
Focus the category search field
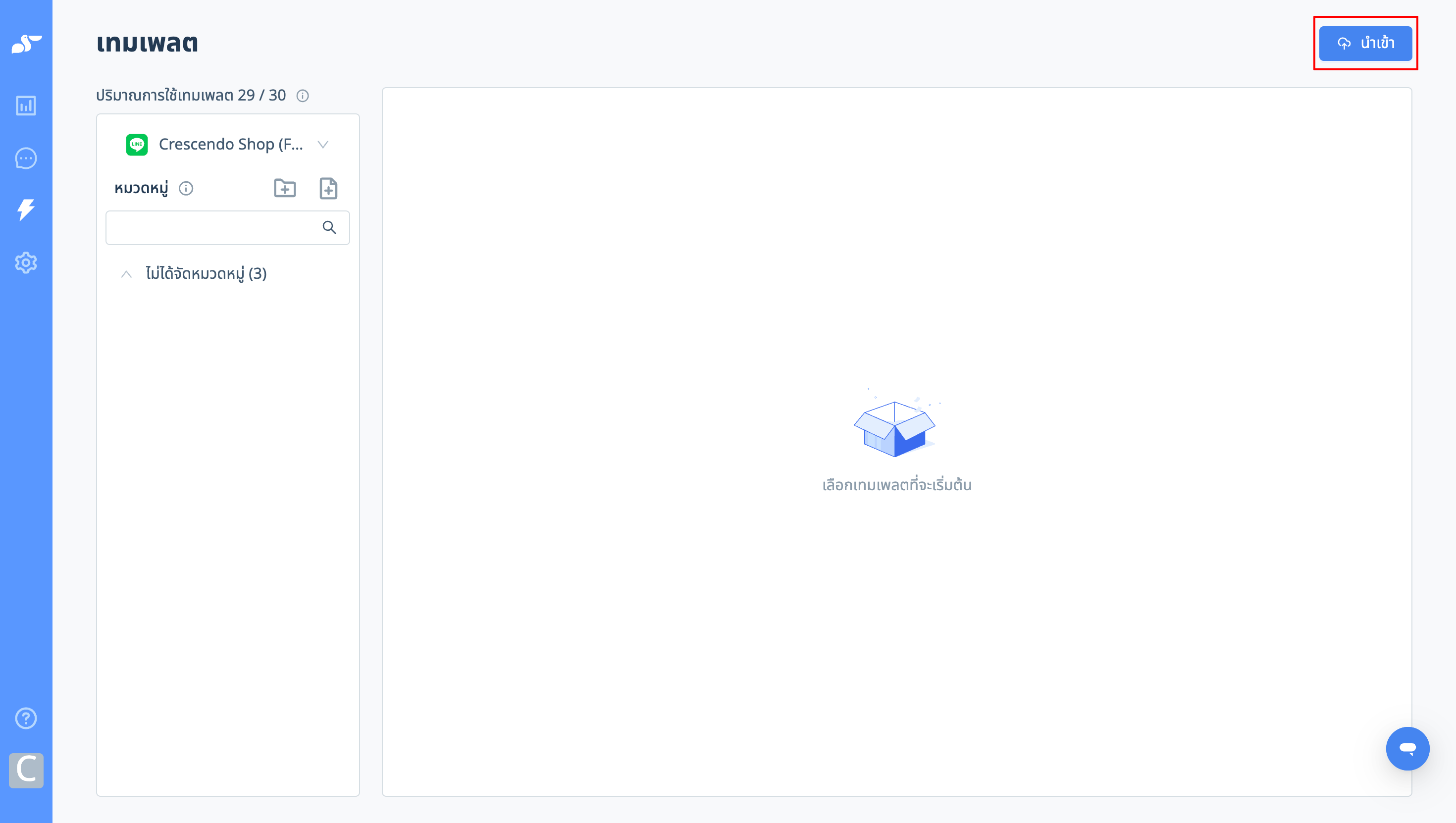(227, 228)
